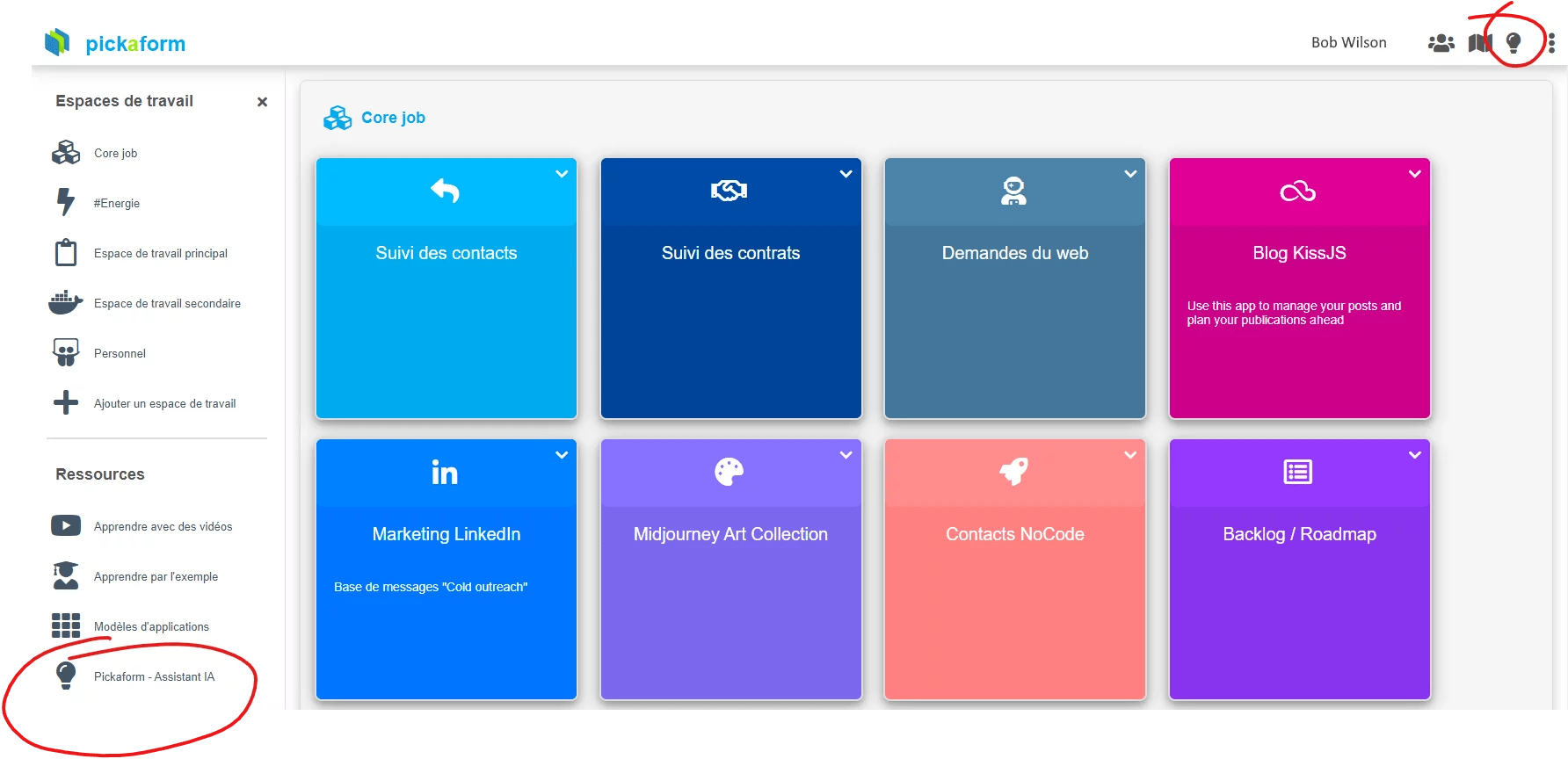Open the three-dot more options menu
The height and width of the screenshot is (759, 1568).
(1551, 43)
